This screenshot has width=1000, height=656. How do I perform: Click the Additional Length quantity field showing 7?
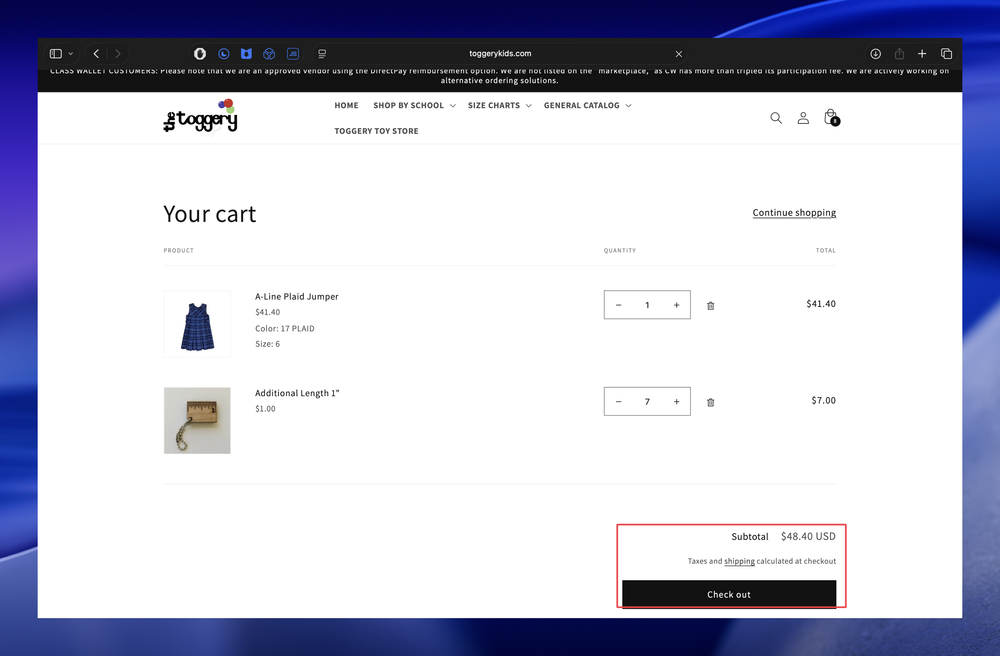(x=647, y=402)
